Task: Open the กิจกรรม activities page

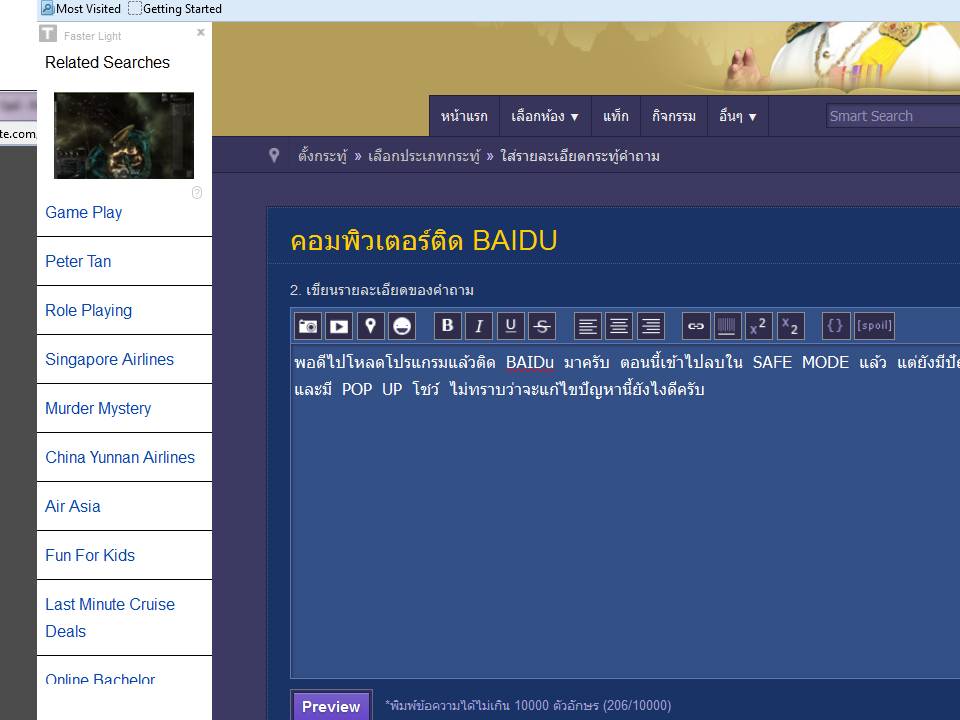Action: (x=674, y=116)
